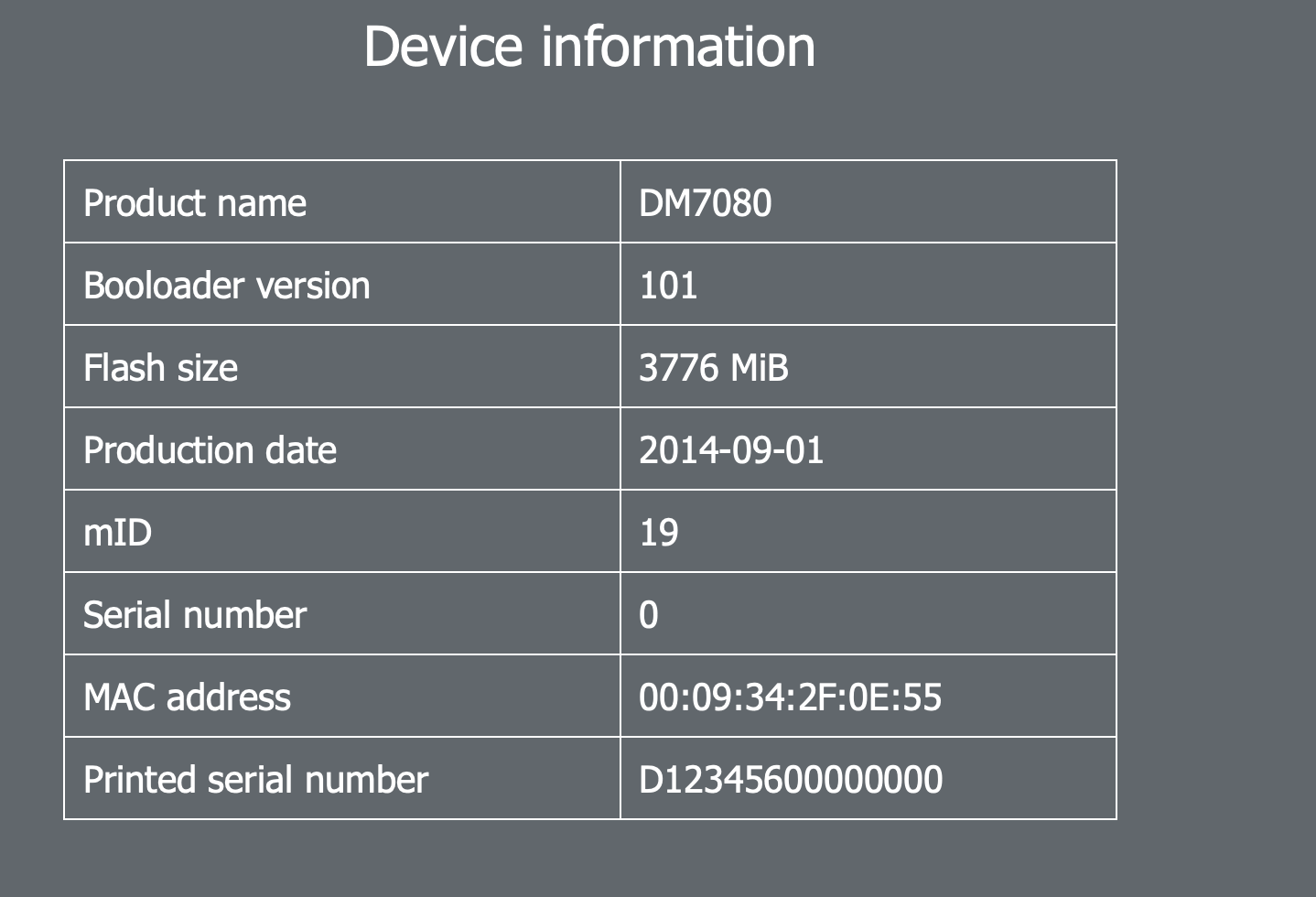Select the MAC address label

click(x=187, y=697)
